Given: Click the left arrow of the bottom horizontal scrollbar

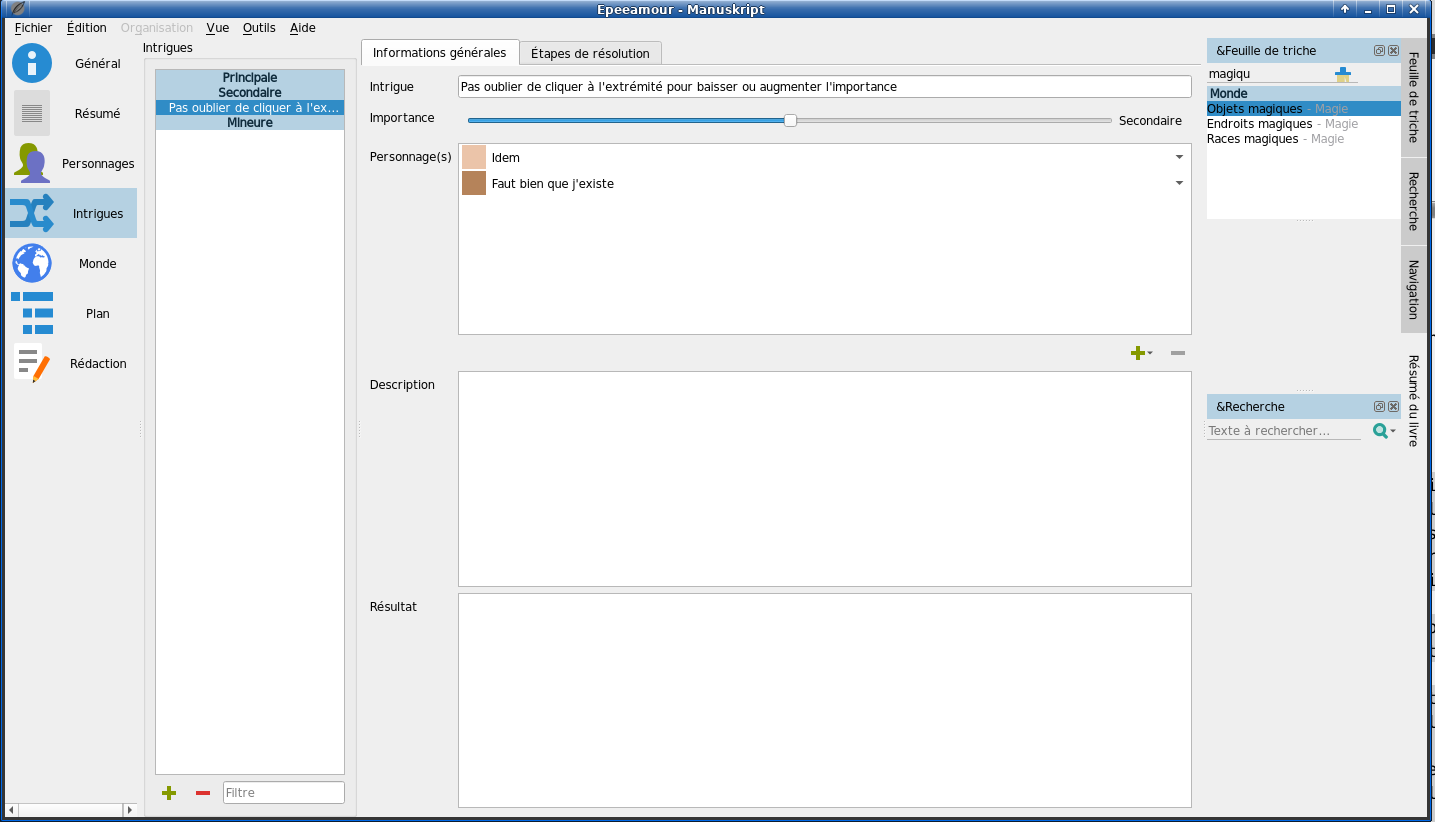Looking at the screenshot, I should [x=12, y=809].
